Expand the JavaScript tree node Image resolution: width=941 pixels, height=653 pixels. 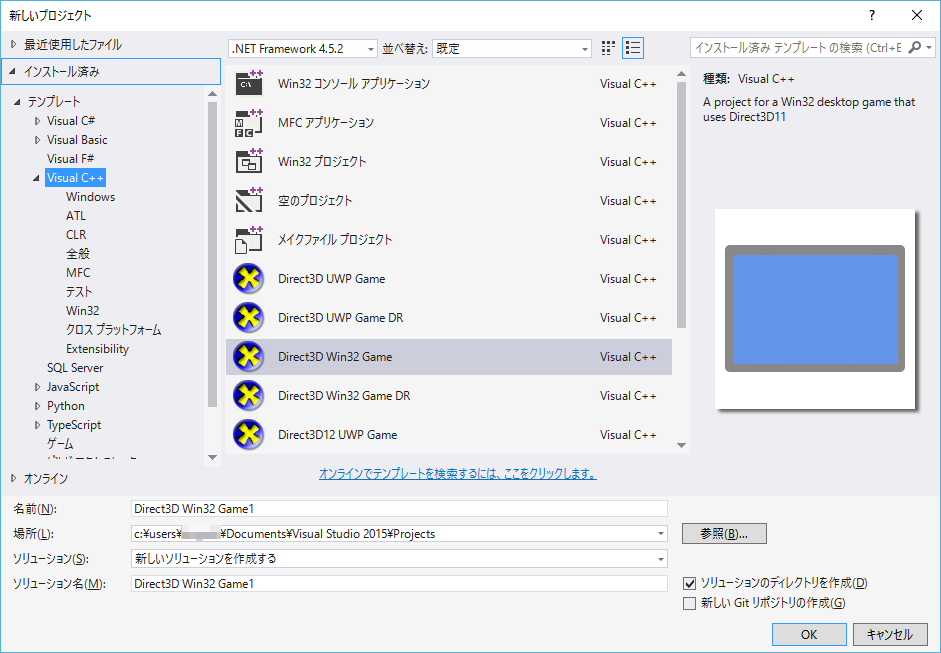point(37,387)
